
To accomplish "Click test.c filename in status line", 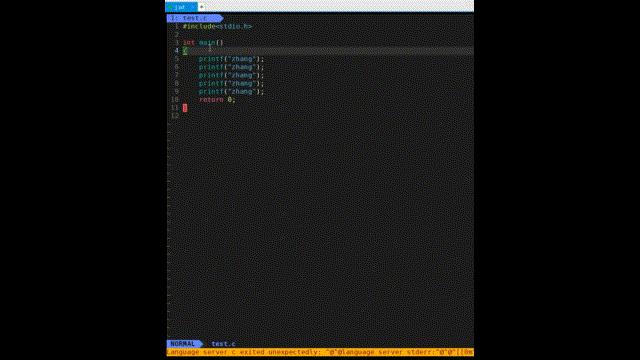I will pos(223,344).
